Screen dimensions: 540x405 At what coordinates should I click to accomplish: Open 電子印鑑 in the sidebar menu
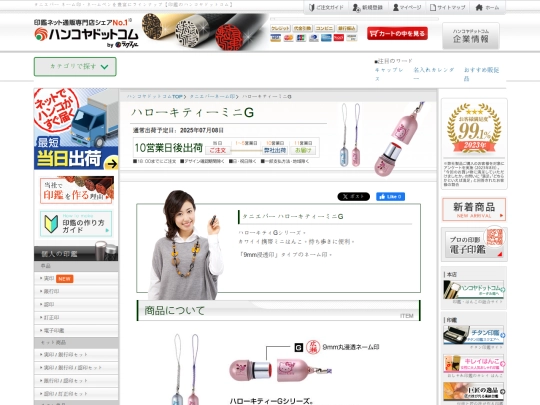[76, 331]
